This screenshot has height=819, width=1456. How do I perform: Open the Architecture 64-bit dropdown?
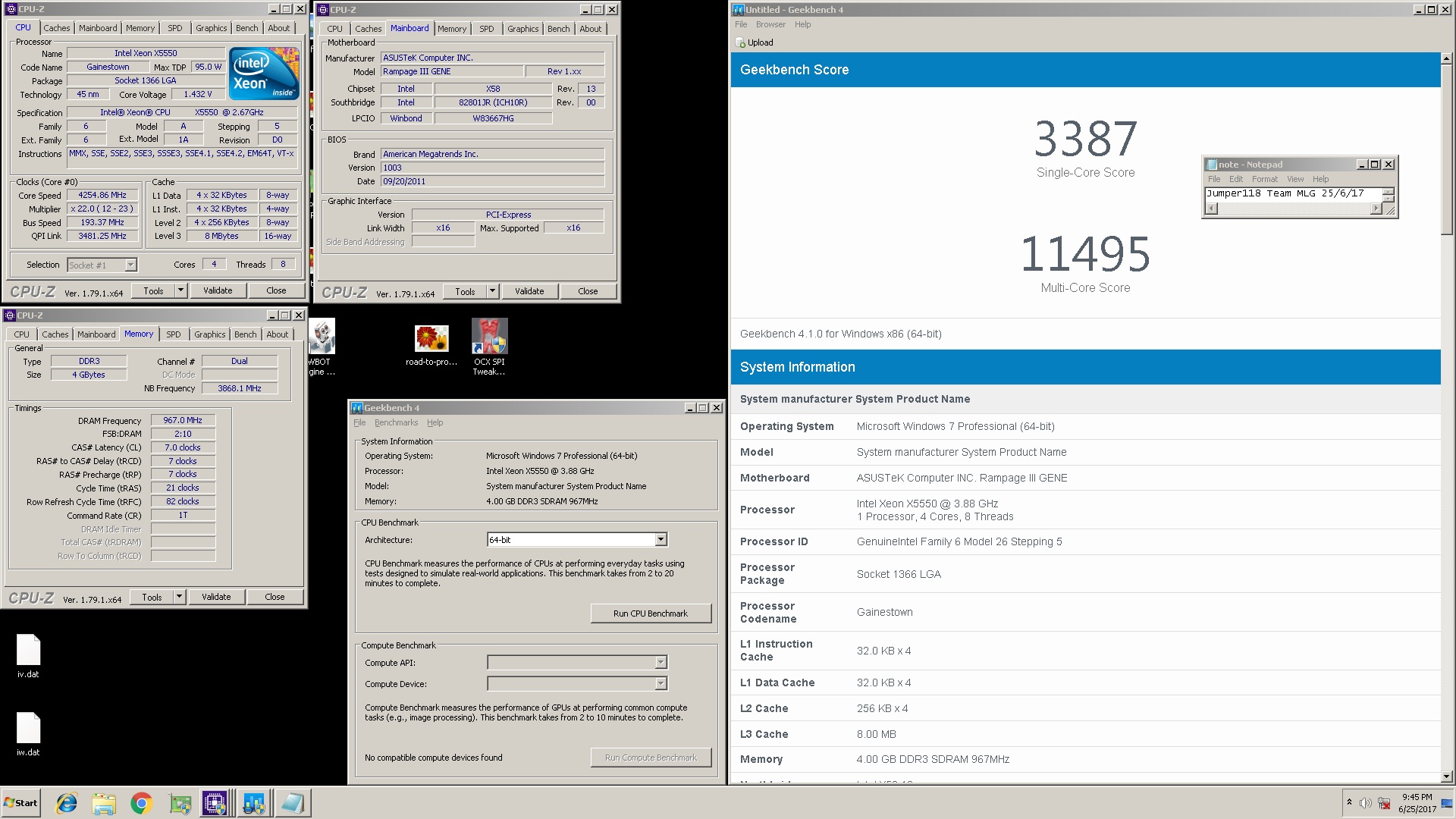661,540
